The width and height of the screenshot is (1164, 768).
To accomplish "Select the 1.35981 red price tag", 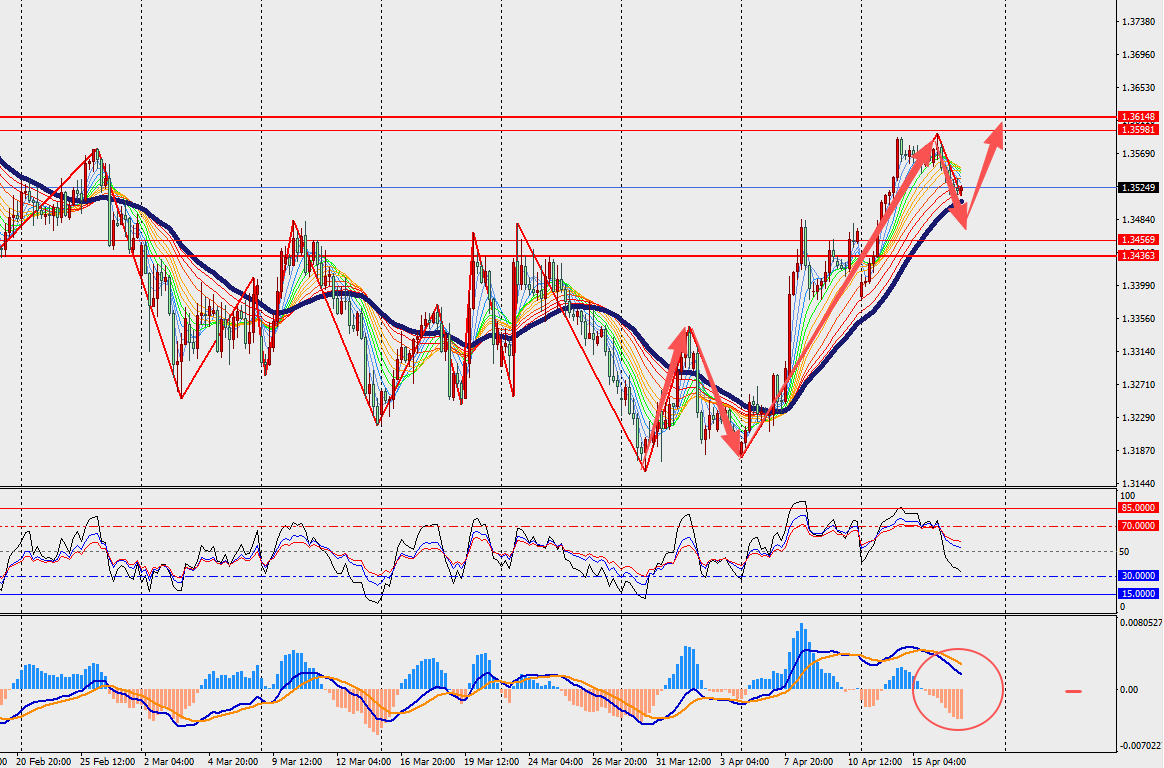I will 1139,130.
